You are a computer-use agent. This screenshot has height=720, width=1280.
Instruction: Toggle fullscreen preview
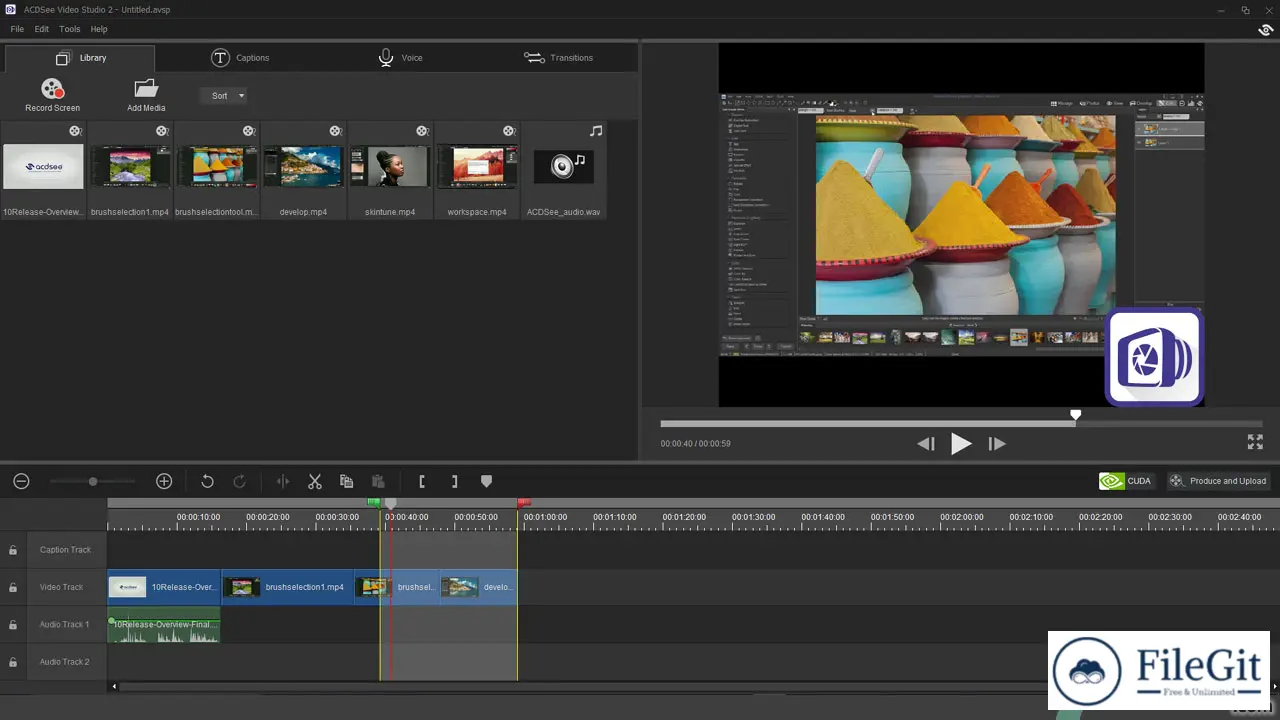[x=1255, y=442]
